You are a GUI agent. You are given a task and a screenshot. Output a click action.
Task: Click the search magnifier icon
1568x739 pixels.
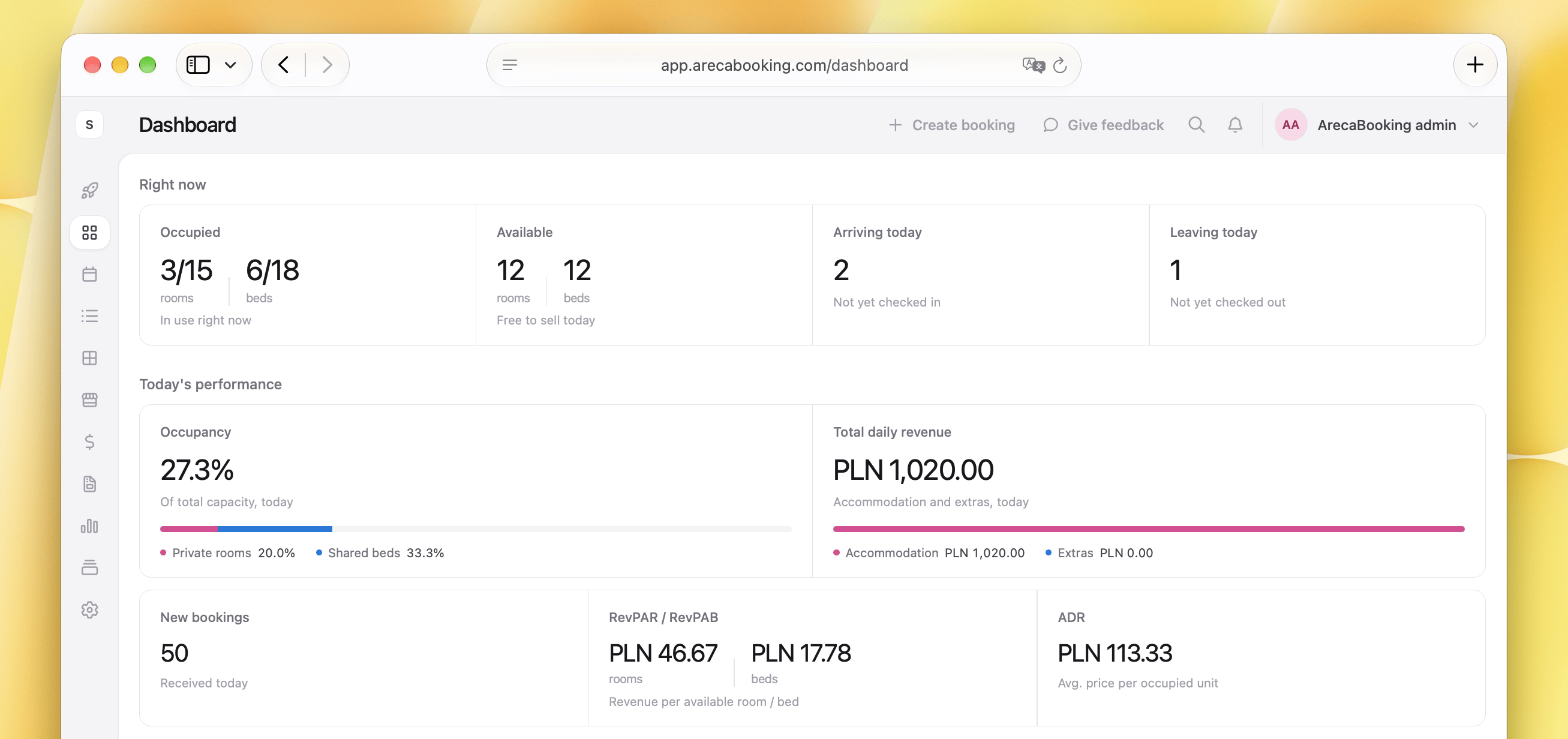pos(1196,125)
